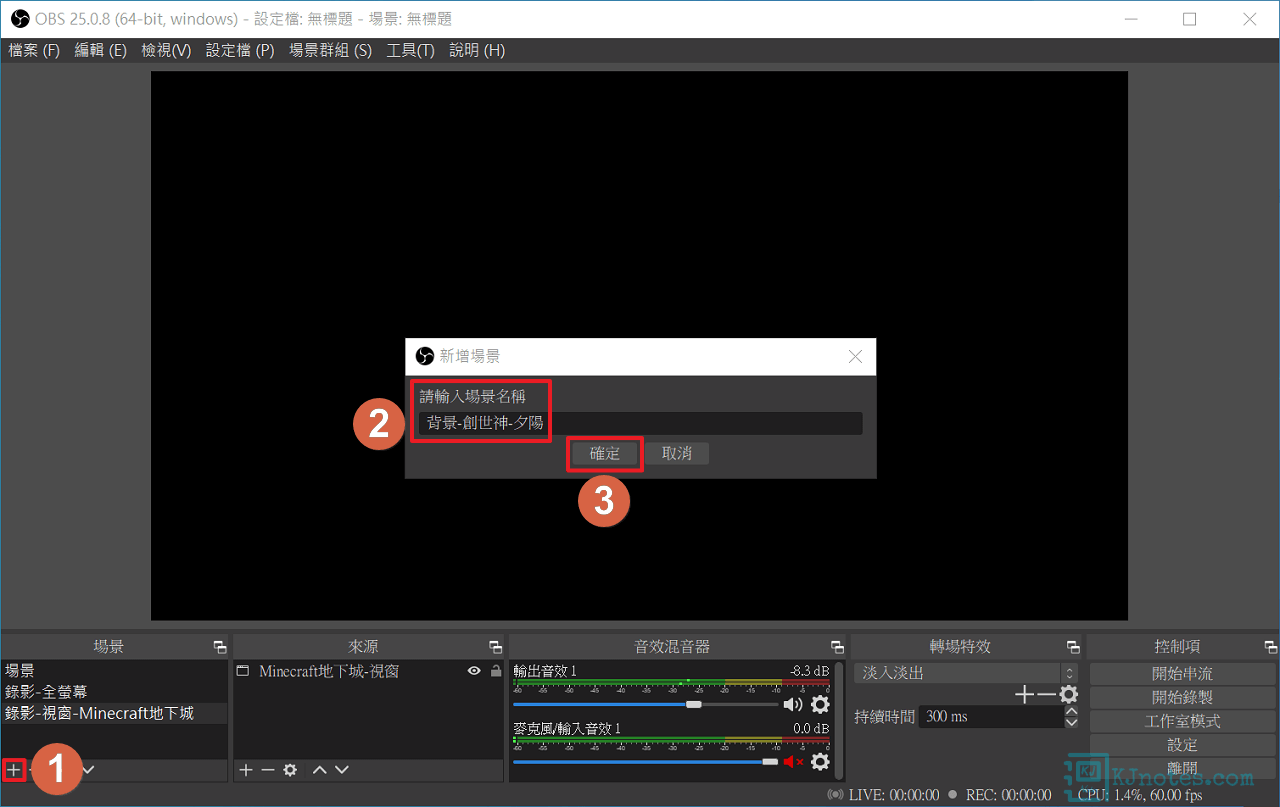Toggle lock on Minecraft地下城-視窗 source
Image resolution: width=1280 pixels, height=807 pixels.
tap(495, 671)
